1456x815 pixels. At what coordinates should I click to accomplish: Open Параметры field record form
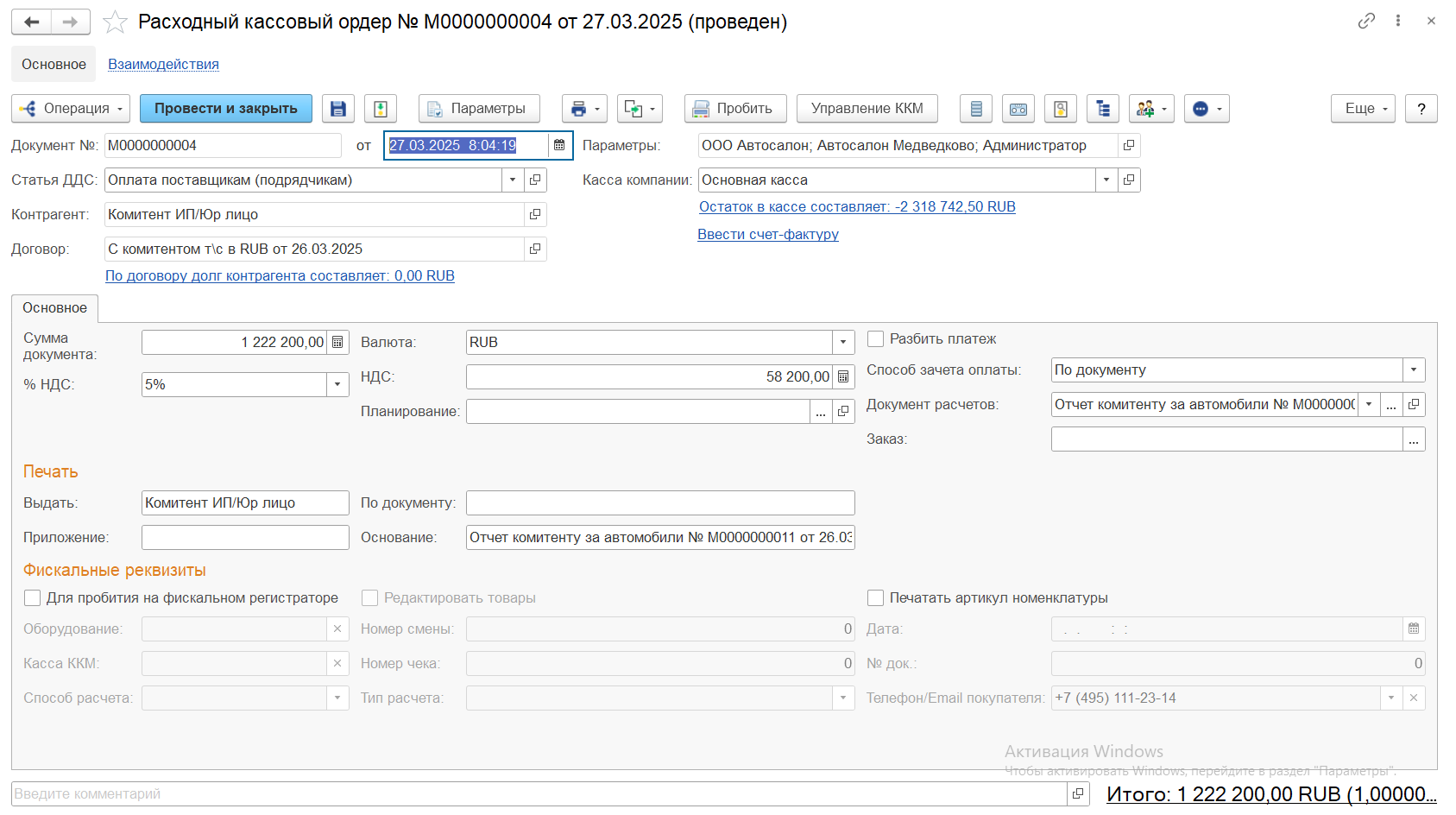pos(1129,145)
